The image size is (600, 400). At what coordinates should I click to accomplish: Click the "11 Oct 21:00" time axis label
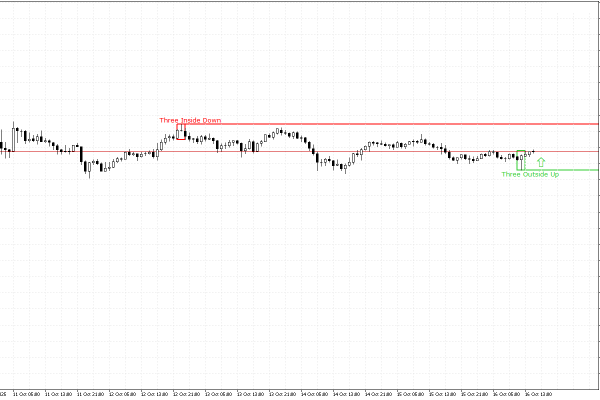point(93,393)
